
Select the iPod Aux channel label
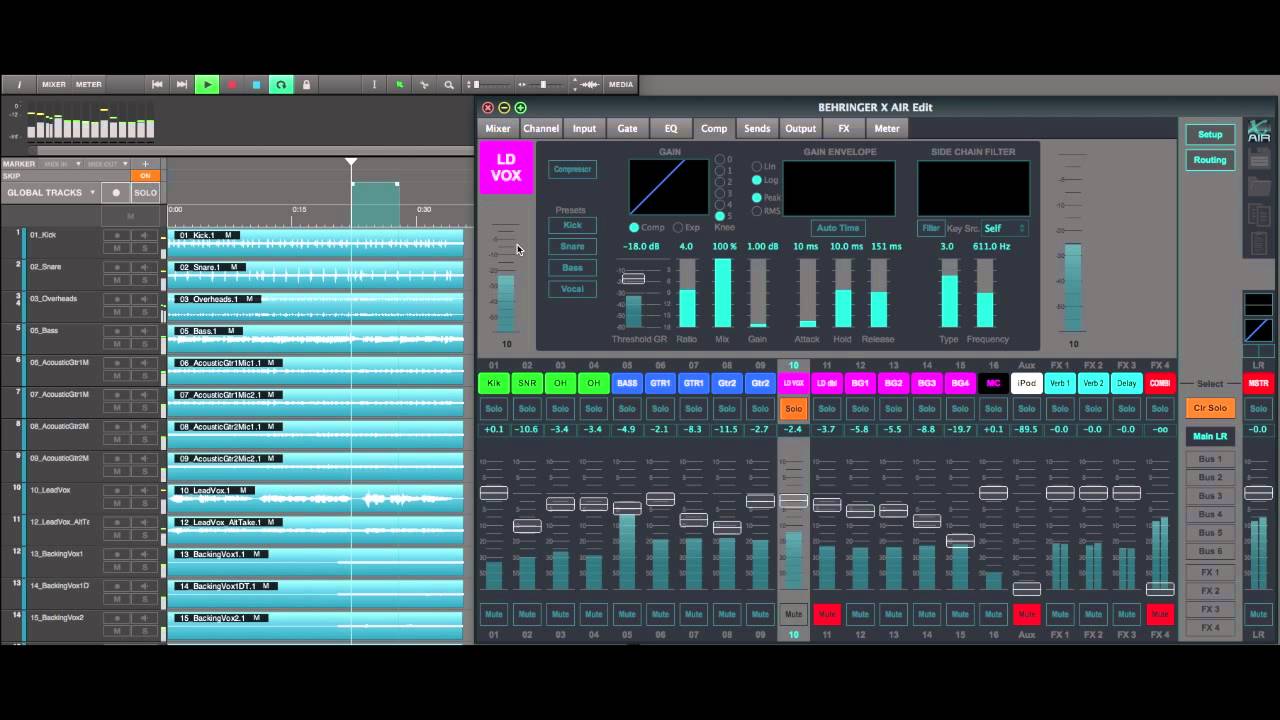click(1027, 383)
